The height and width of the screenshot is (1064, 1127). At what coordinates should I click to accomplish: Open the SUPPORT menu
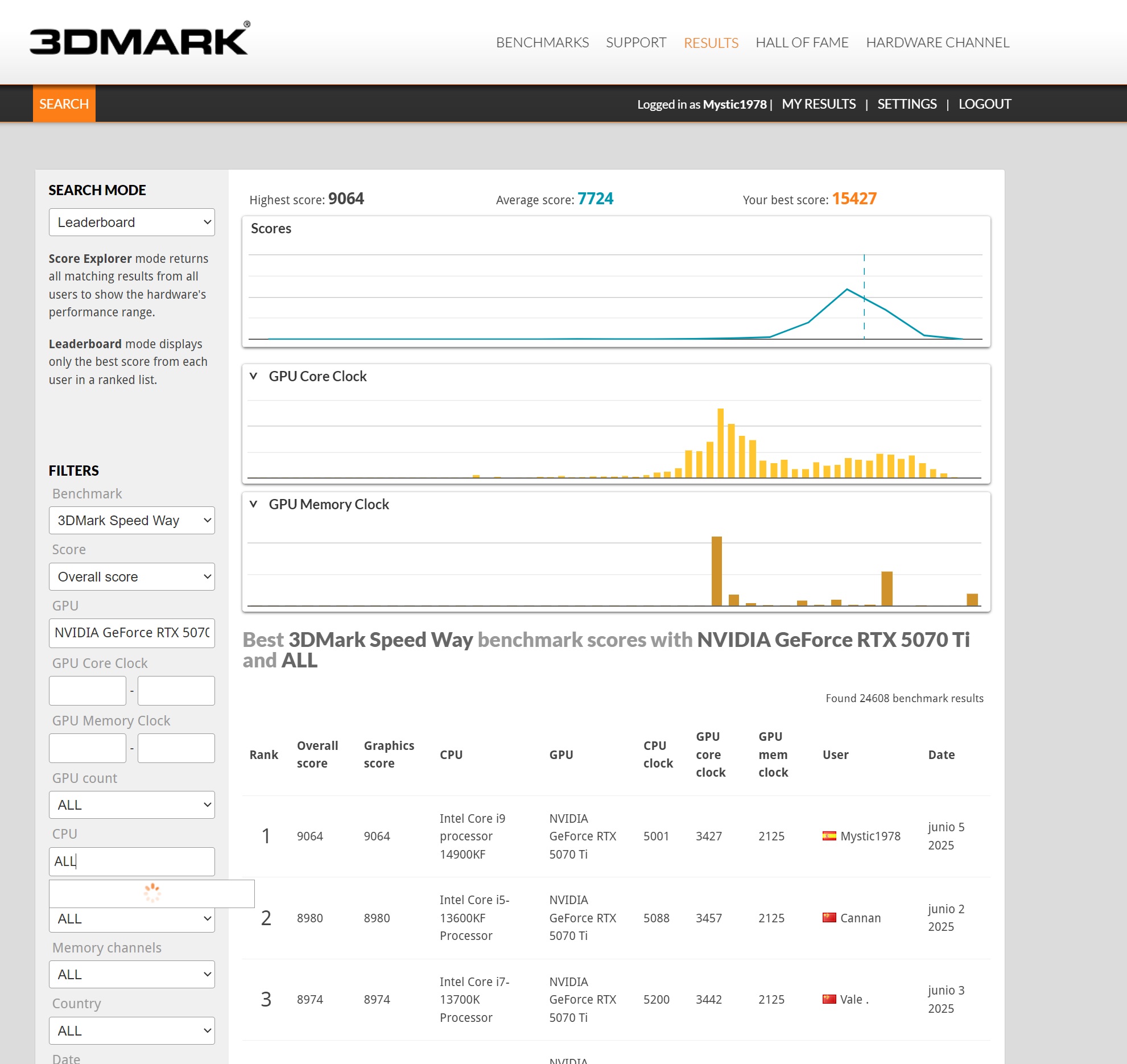pyautogui.click(x=636, y=43)
